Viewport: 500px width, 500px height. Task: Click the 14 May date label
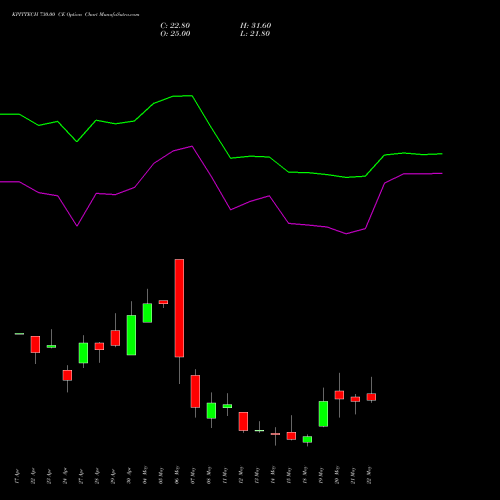pyautogui.click(x=273, y=475)
